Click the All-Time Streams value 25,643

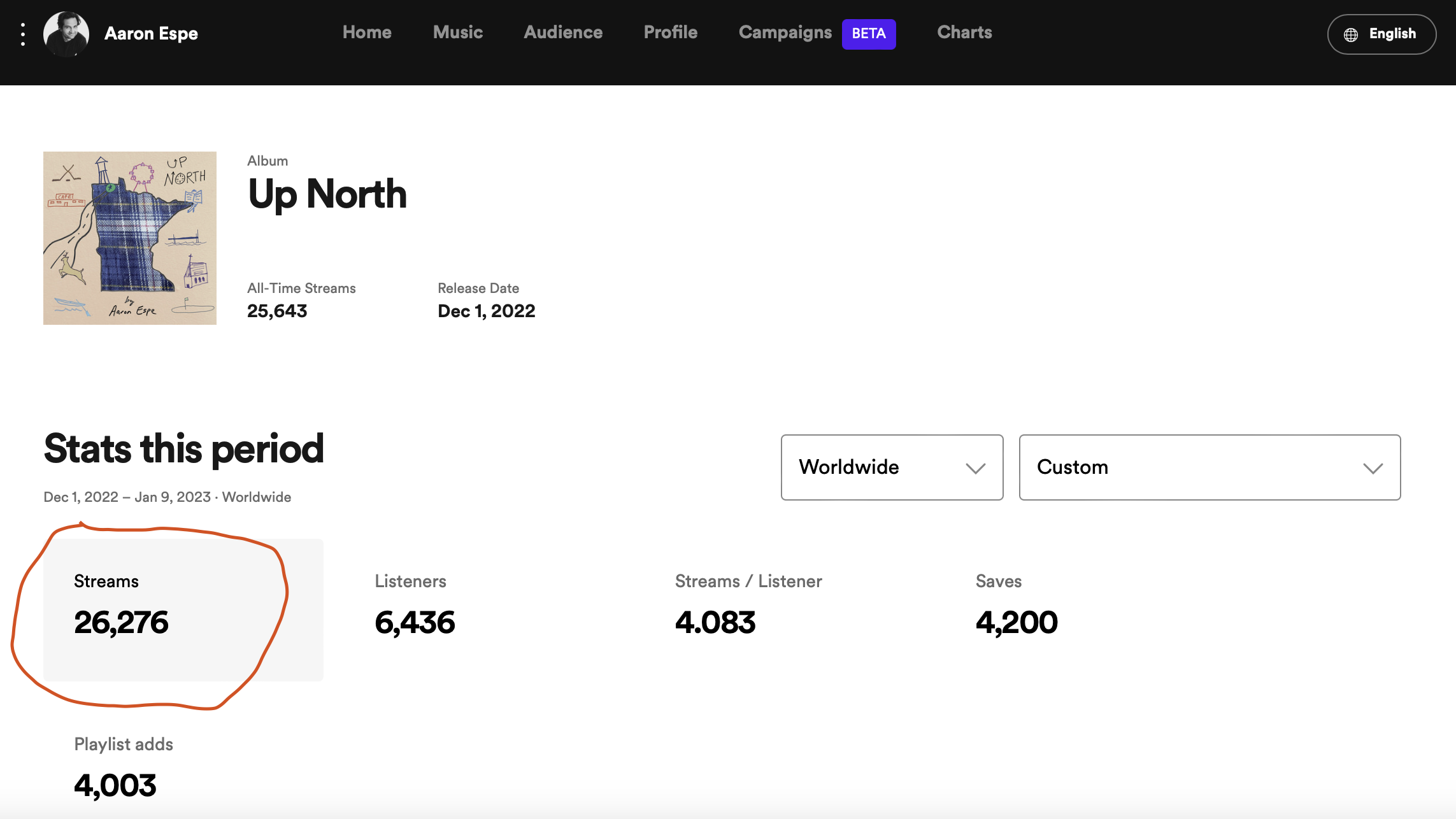click(x=277, y=311)
